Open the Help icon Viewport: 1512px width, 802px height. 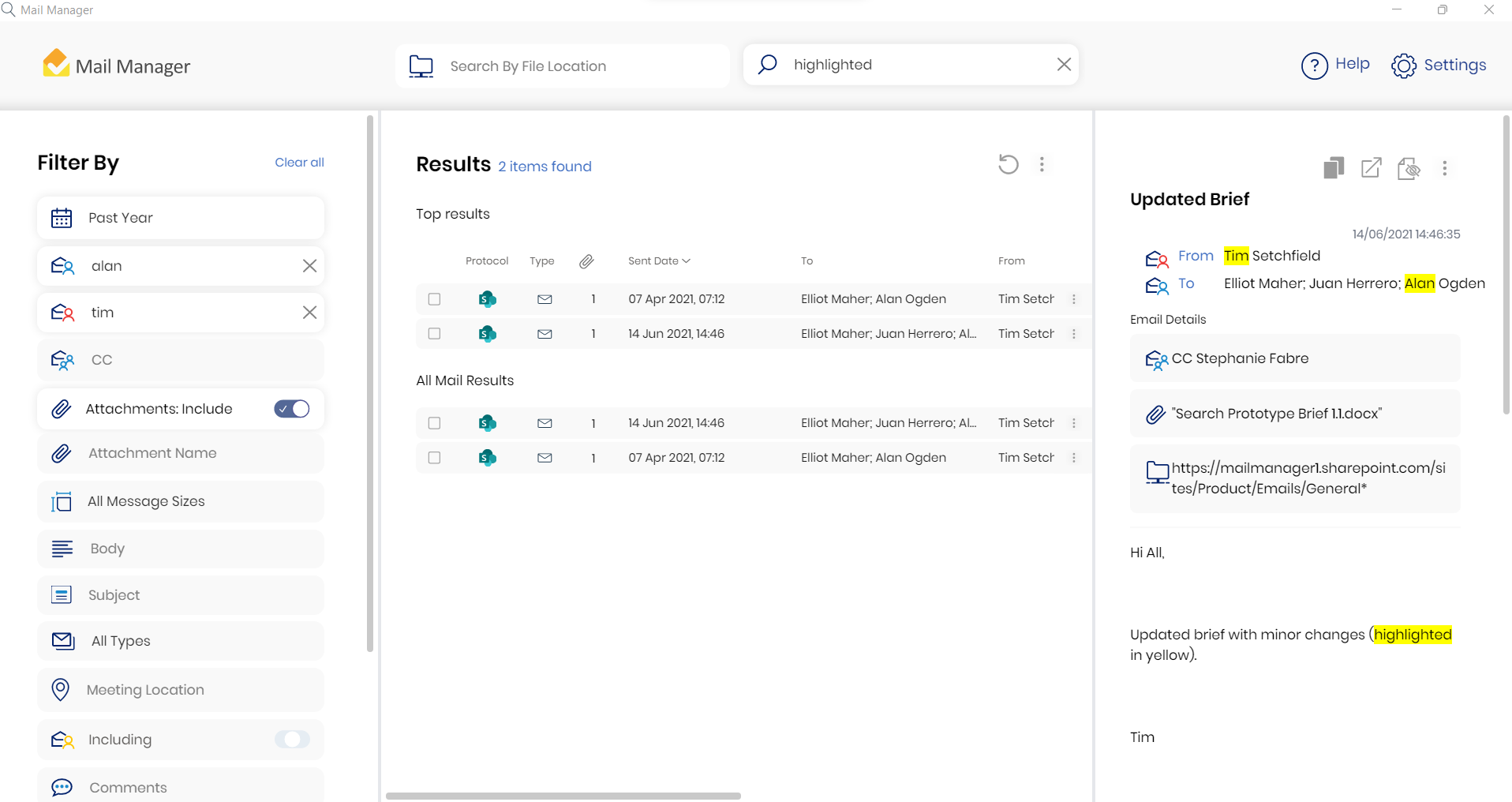point(1314,66)
